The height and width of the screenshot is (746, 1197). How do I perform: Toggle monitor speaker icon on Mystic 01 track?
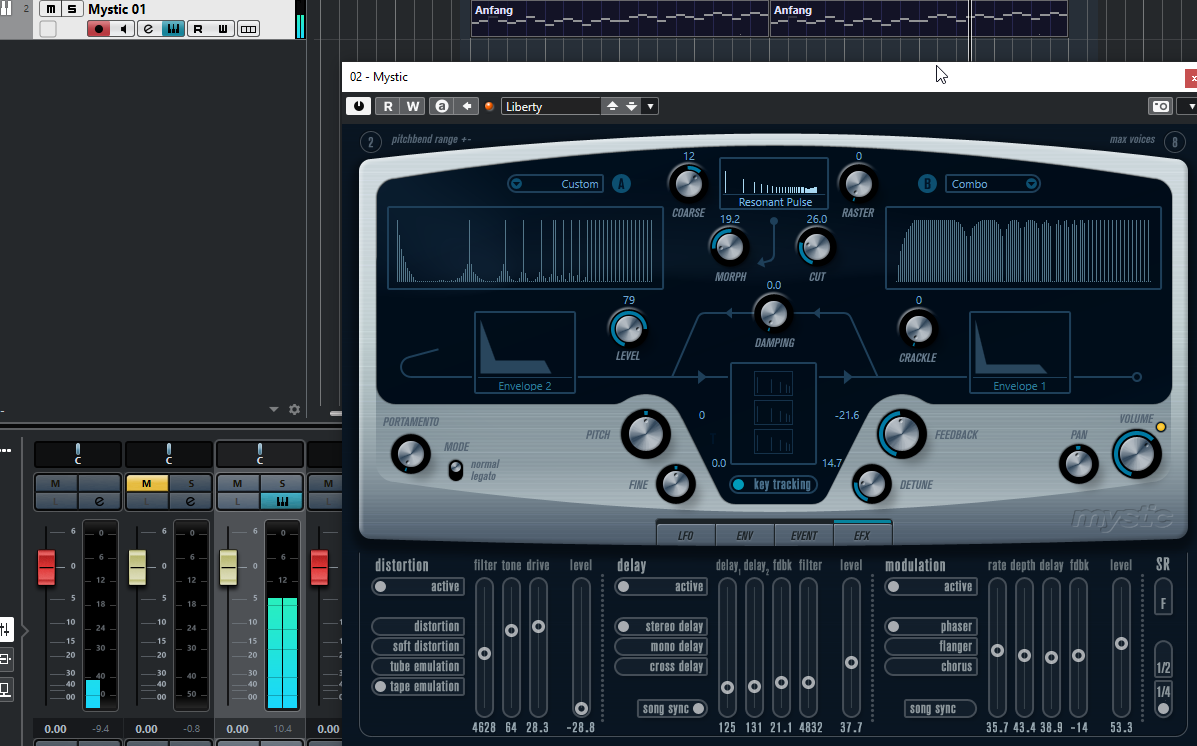point(124,29)
